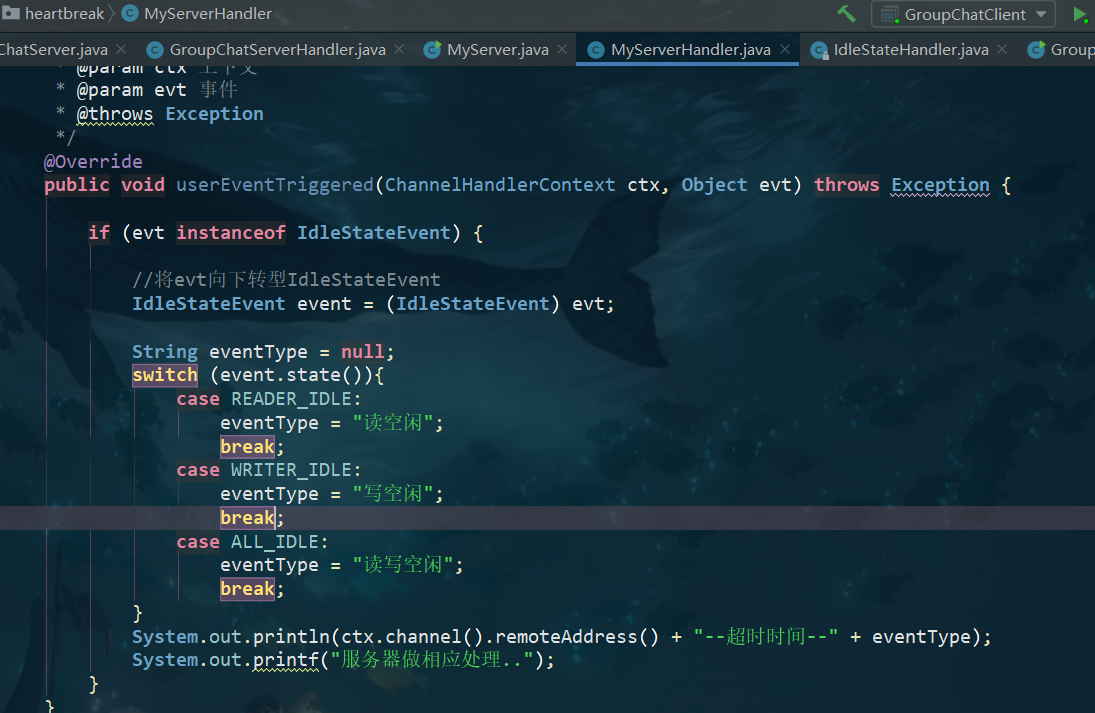1095x713 pixels.
Task: Click the MyServerHandler breadcrumb
Action: click(198, 13)
